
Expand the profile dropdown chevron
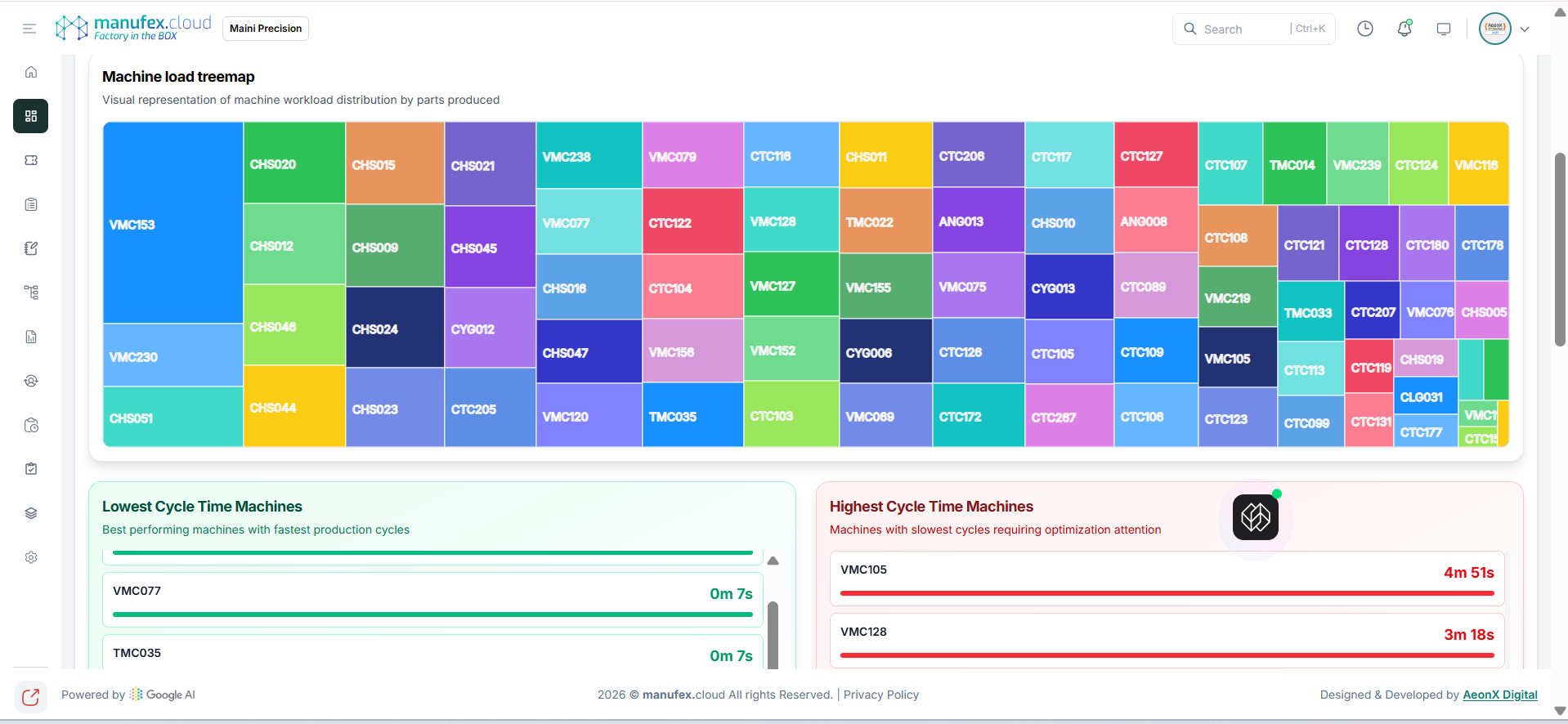[1525, 29]
